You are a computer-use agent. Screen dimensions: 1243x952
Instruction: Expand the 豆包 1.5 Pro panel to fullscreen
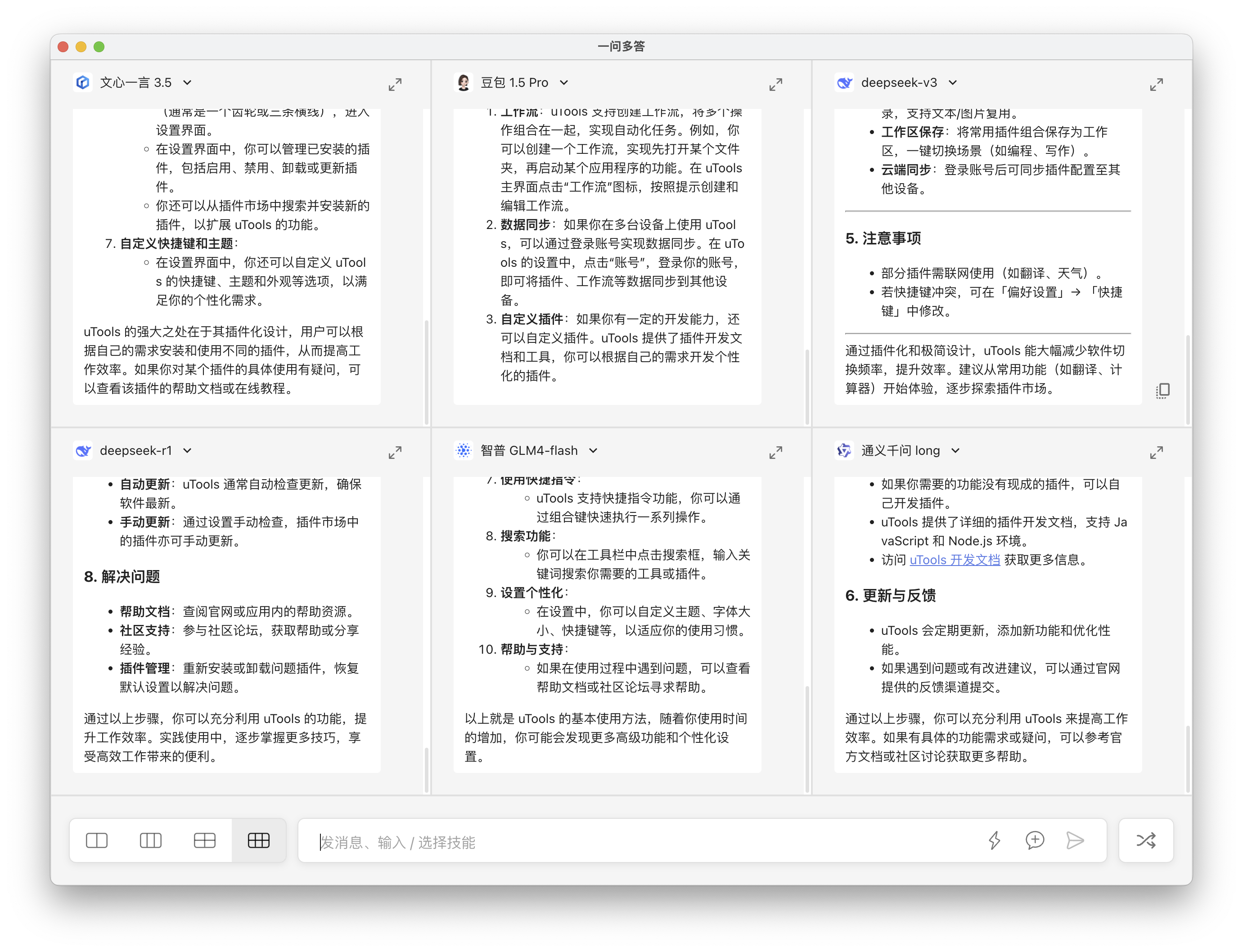coord(775,85)
